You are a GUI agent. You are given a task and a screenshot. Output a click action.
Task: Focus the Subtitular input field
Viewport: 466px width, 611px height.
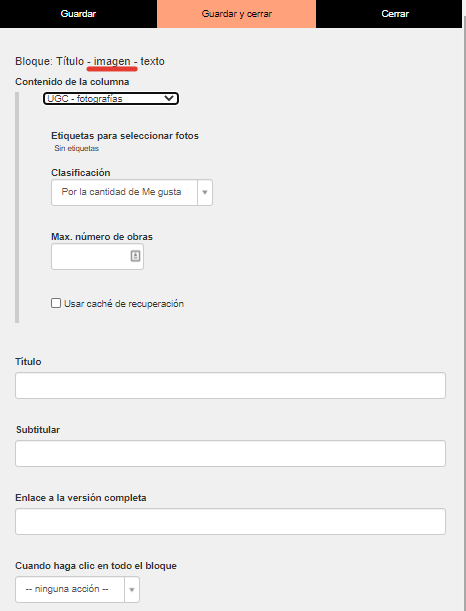tap(230, 454)
